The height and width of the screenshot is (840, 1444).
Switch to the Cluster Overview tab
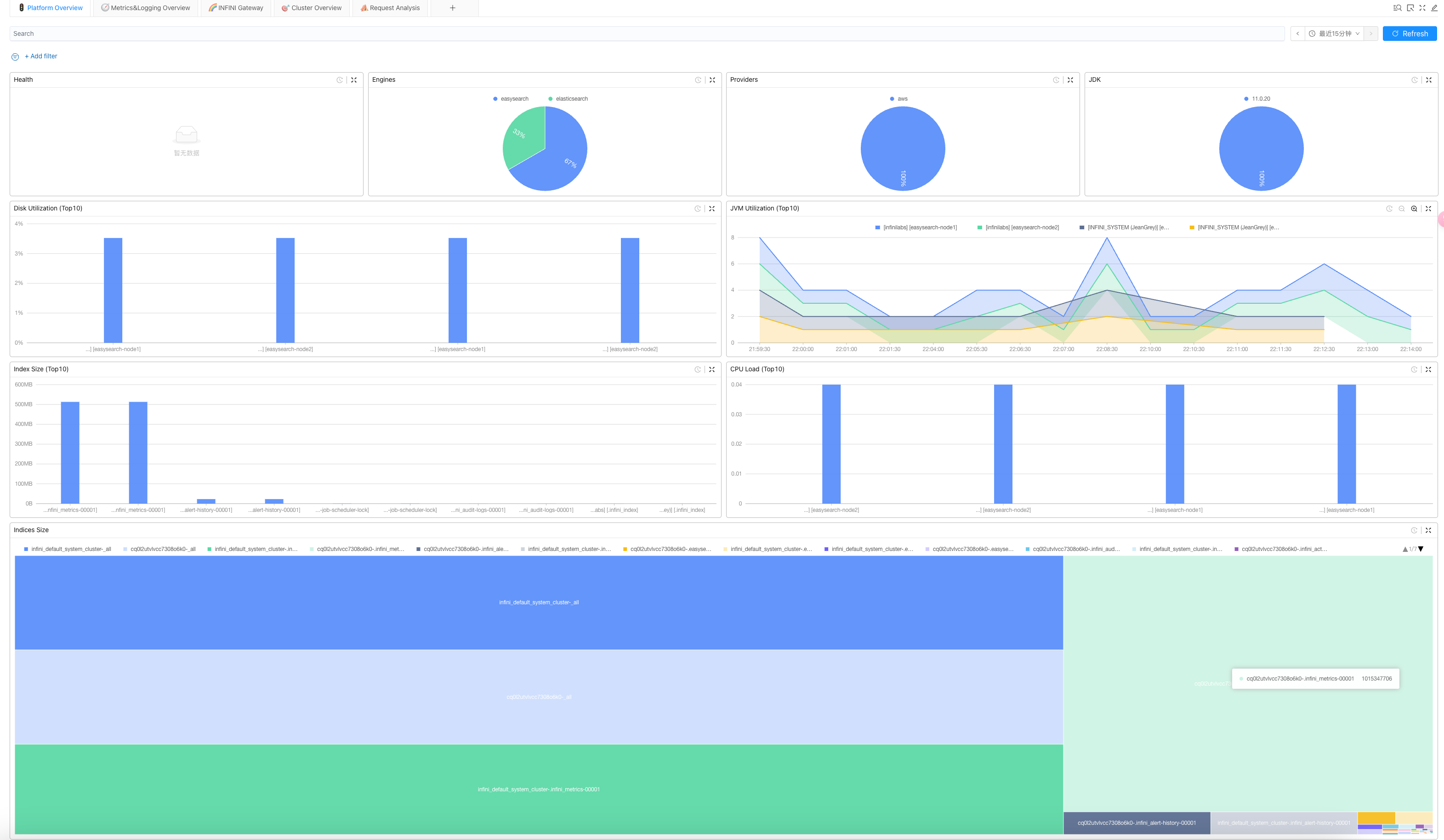click(312, 8)
